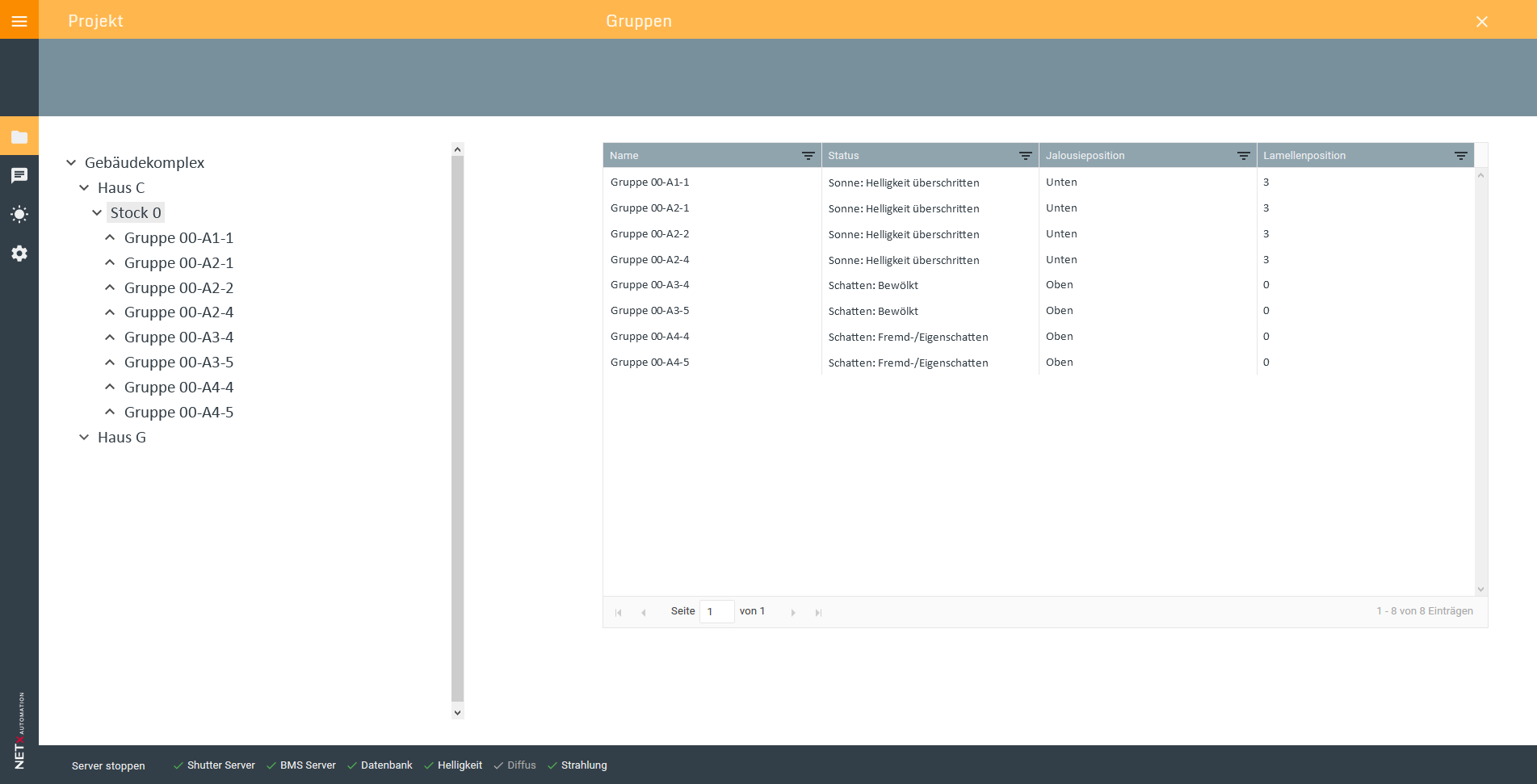
Task: Toggle the arrow beside Gruppe 00-A4-5
Action: click(x=110, y=412)
